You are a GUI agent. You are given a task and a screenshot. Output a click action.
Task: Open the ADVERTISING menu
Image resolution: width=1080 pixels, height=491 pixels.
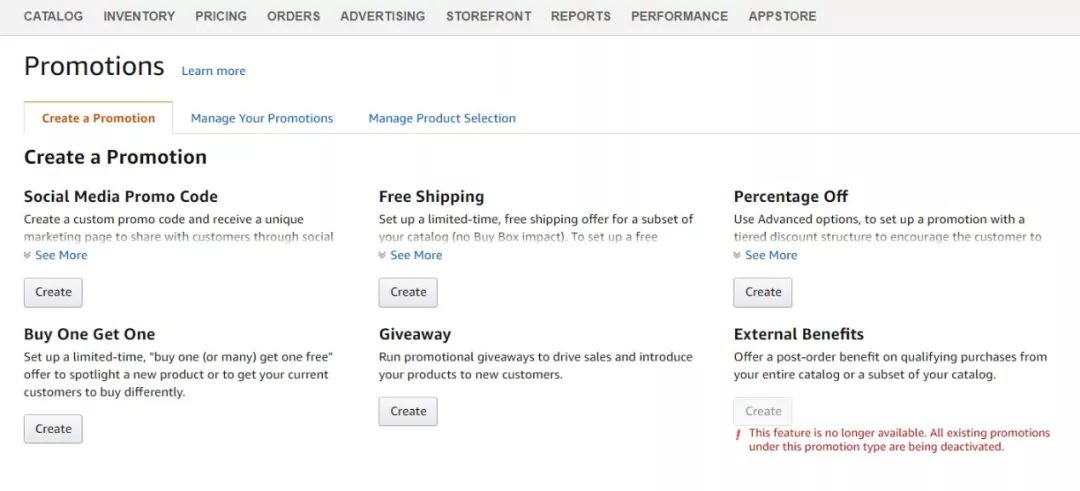(382, 16)
